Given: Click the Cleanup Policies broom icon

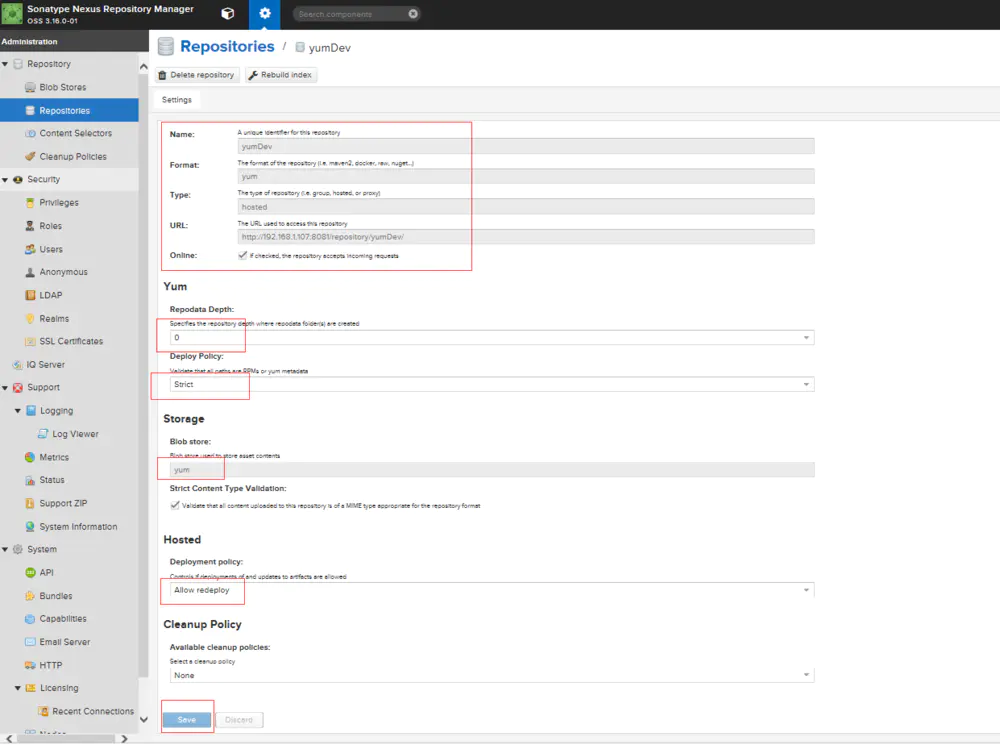Looking at the screenshot, I should click(x=30, y=156).
